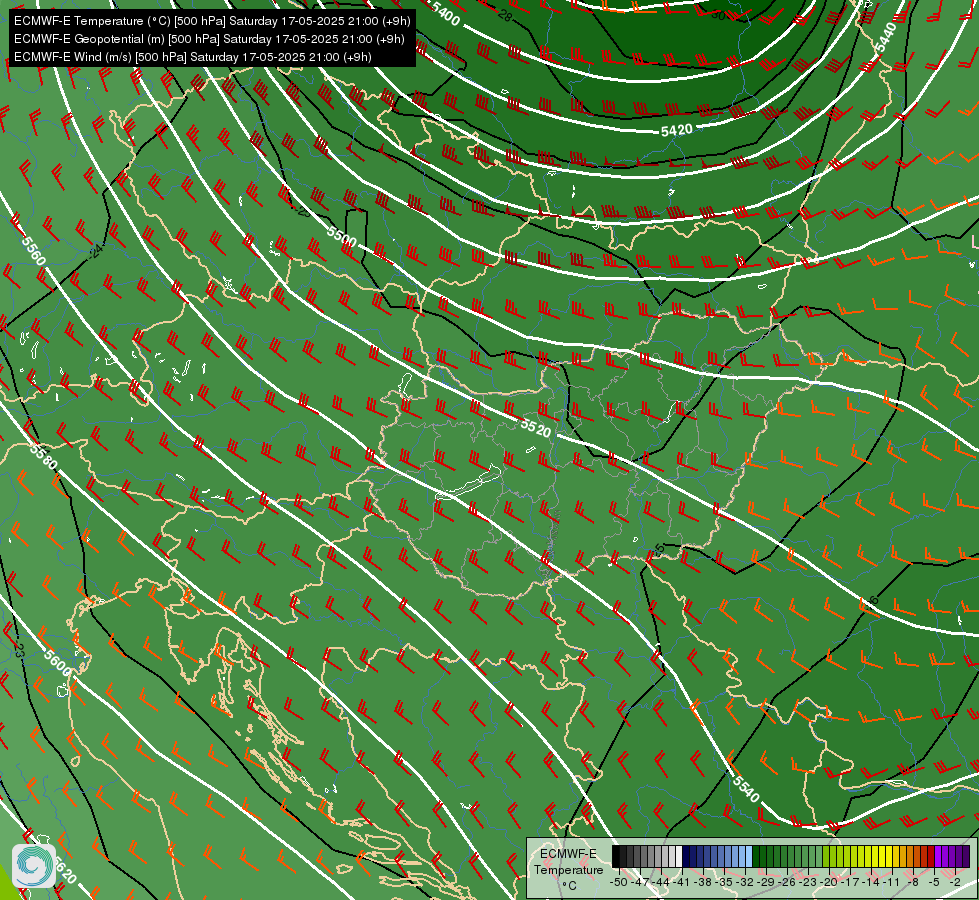The image size is (979, 900).
Task: Click the 5540 geopotential contour label
Action: pos(746,789)
